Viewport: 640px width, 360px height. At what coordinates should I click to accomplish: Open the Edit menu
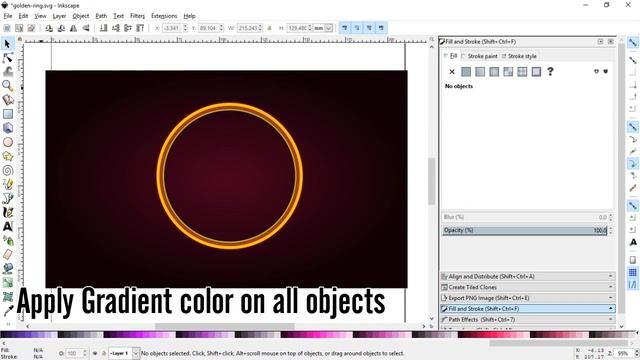tap(23, 16)
